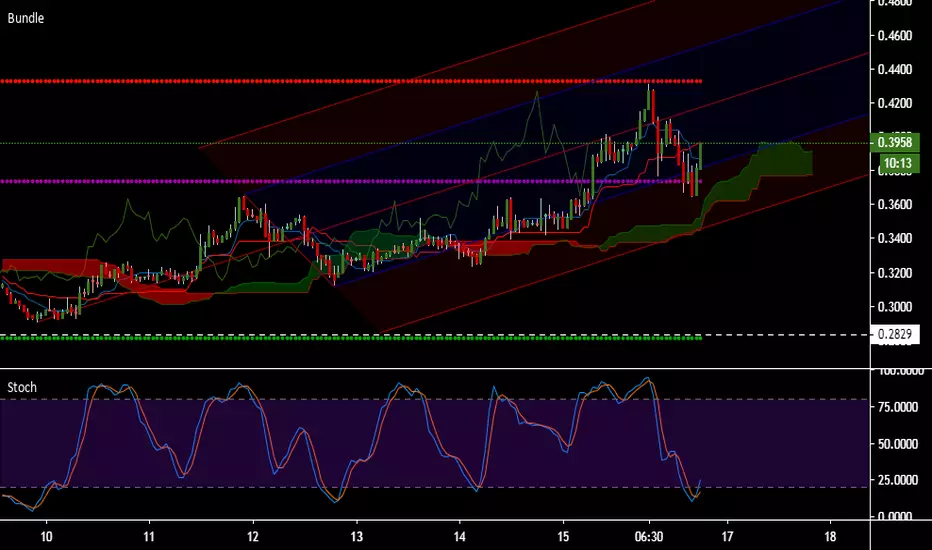932x550 pixels.
Task: Click the 25.0000 Stoch axis label
Action: (898, 480)
